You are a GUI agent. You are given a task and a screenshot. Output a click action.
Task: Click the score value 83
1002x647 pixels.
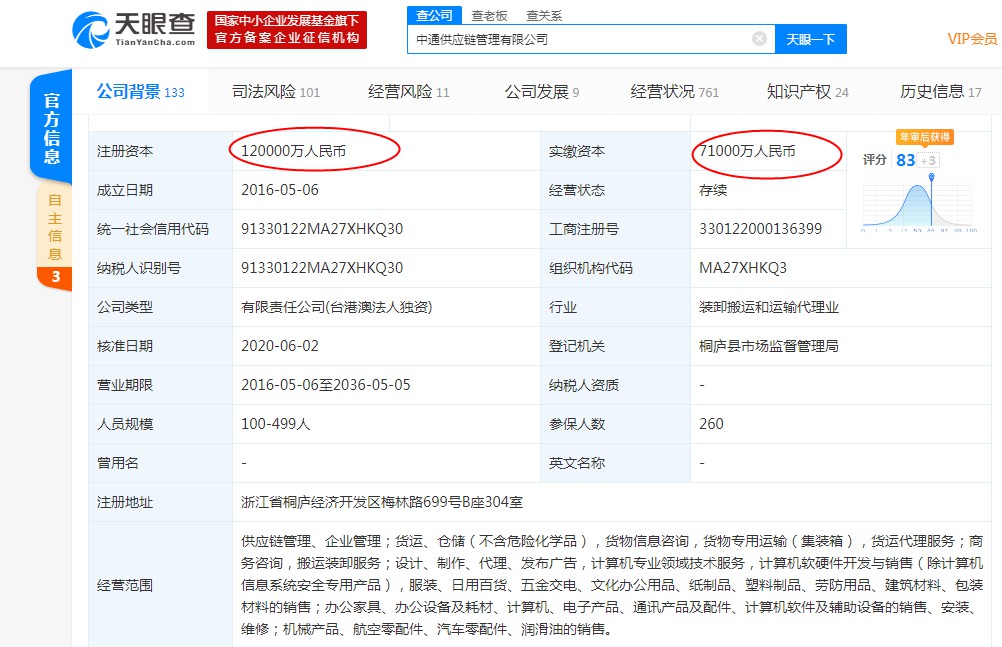click(x=906, y=160)
